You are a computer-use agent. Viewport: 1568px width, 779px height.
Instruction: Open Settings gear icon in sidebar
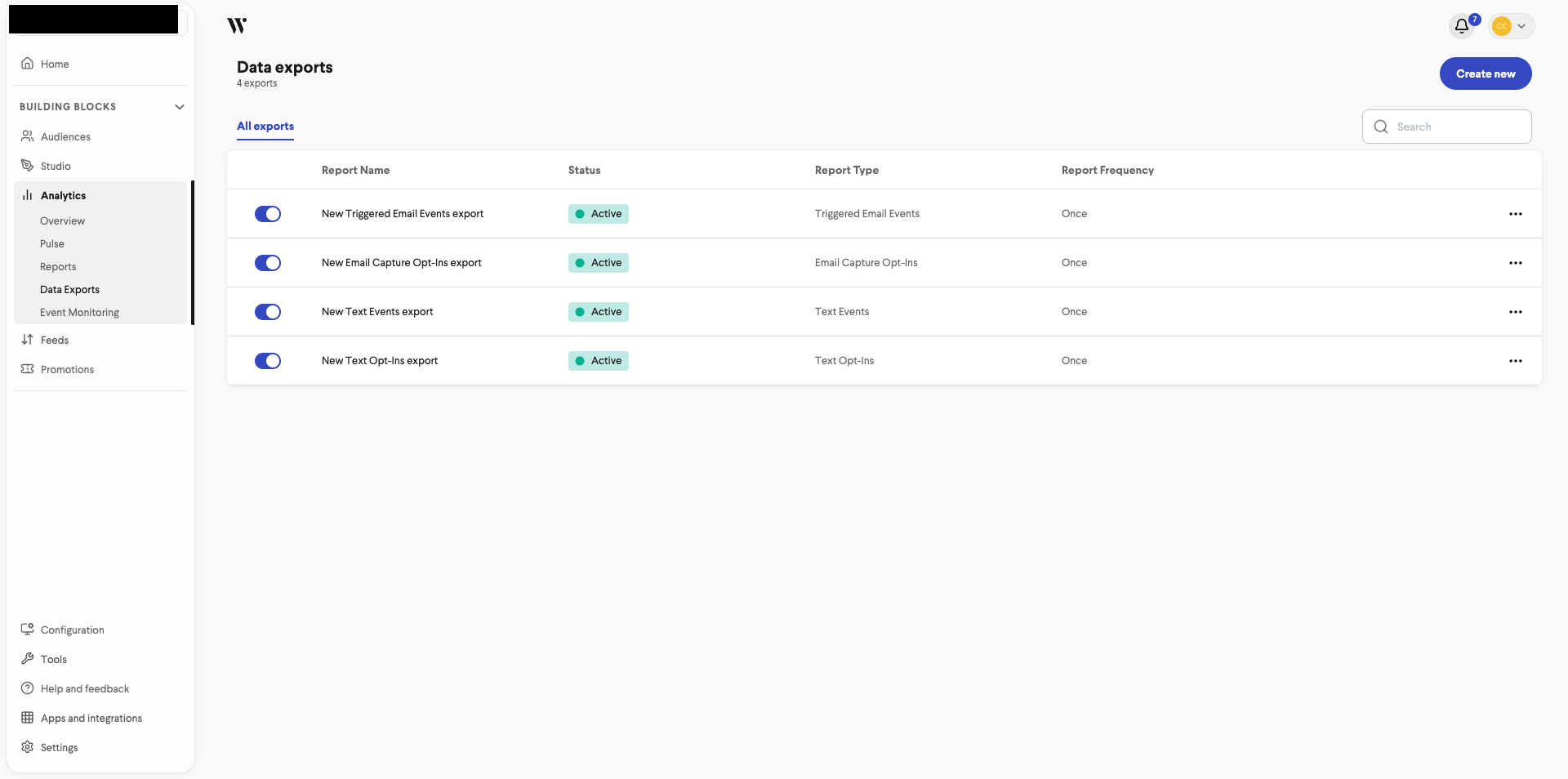[28, 747]
